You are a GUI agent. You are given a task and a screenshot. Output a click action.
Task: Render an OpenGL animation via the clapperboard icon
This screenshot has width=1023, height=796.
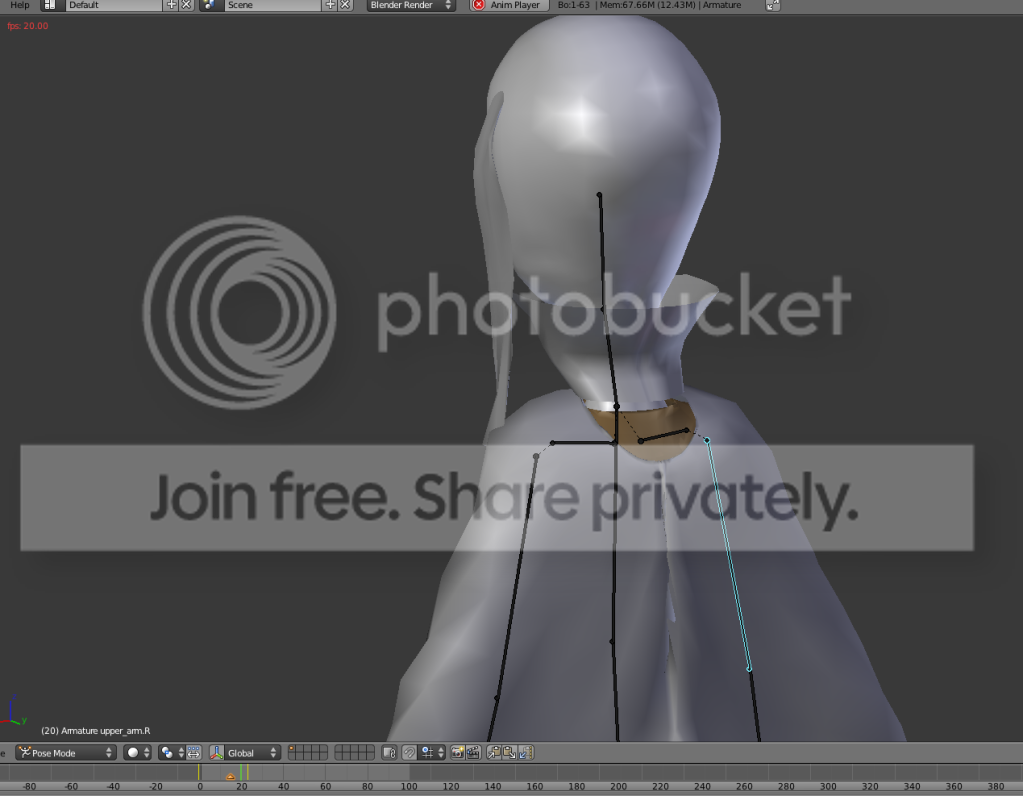tap(472, 752)
